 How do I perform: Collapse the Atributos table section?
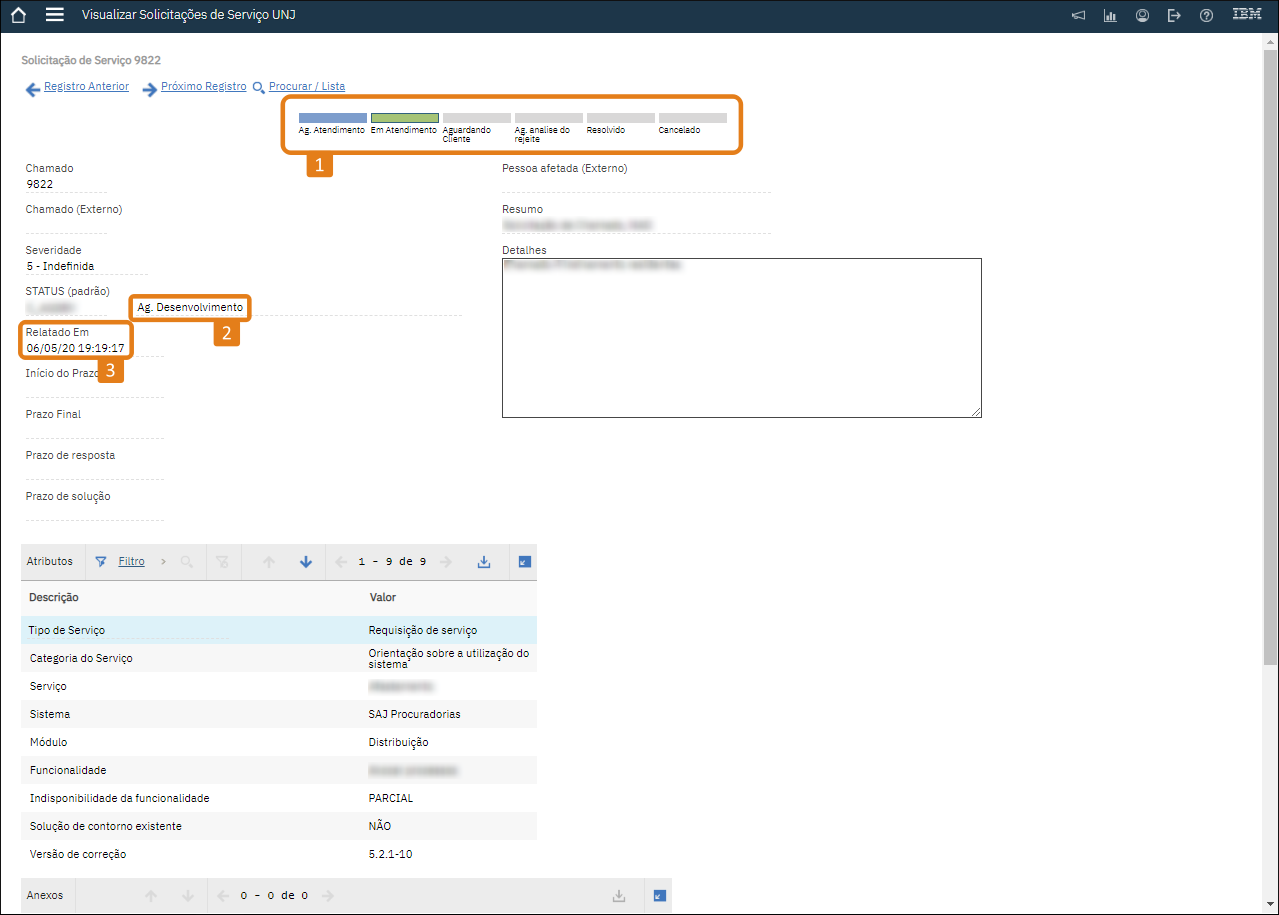[525, 562]
